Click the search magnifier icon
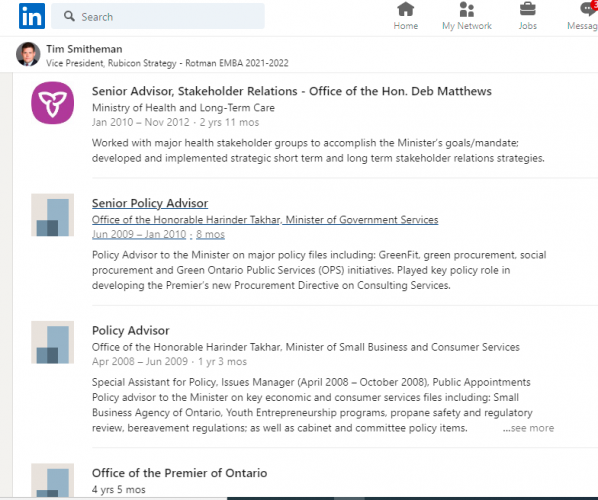 pos(69,16)
